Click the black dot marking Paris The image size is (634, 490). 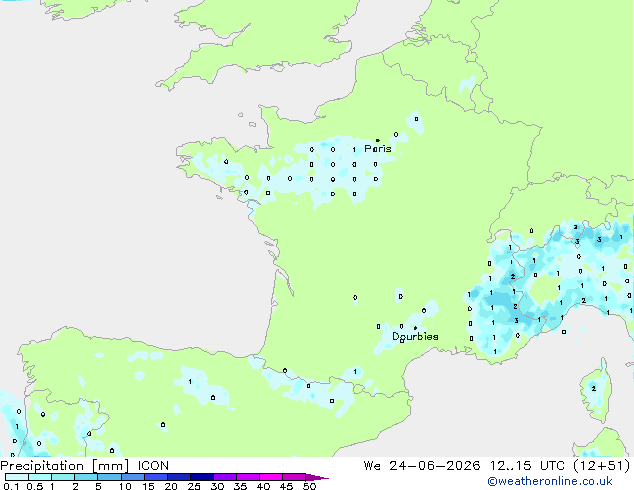(x=378, y=140)
